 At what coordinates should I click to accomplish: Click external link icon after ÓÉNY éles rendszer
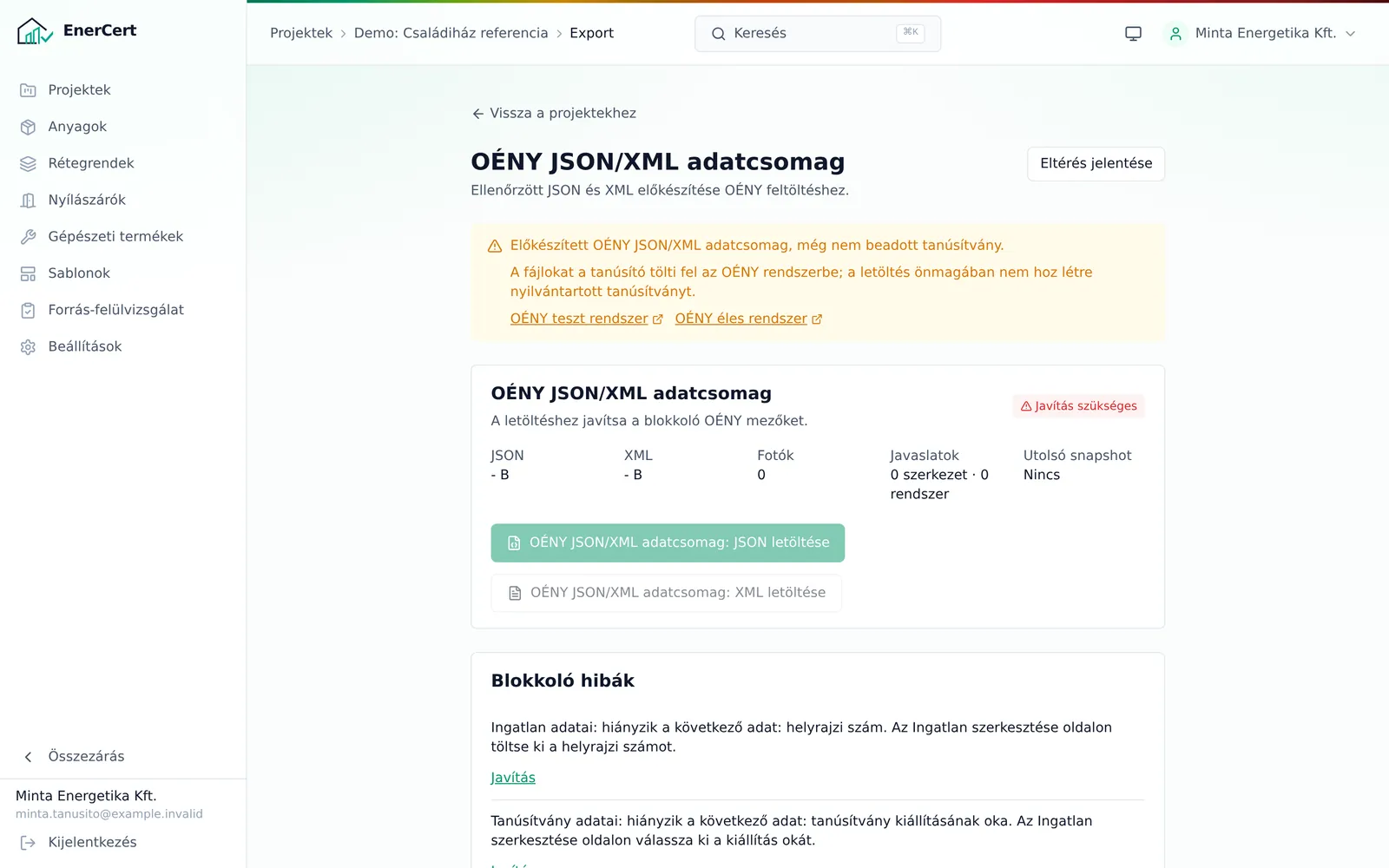[816, 319]
